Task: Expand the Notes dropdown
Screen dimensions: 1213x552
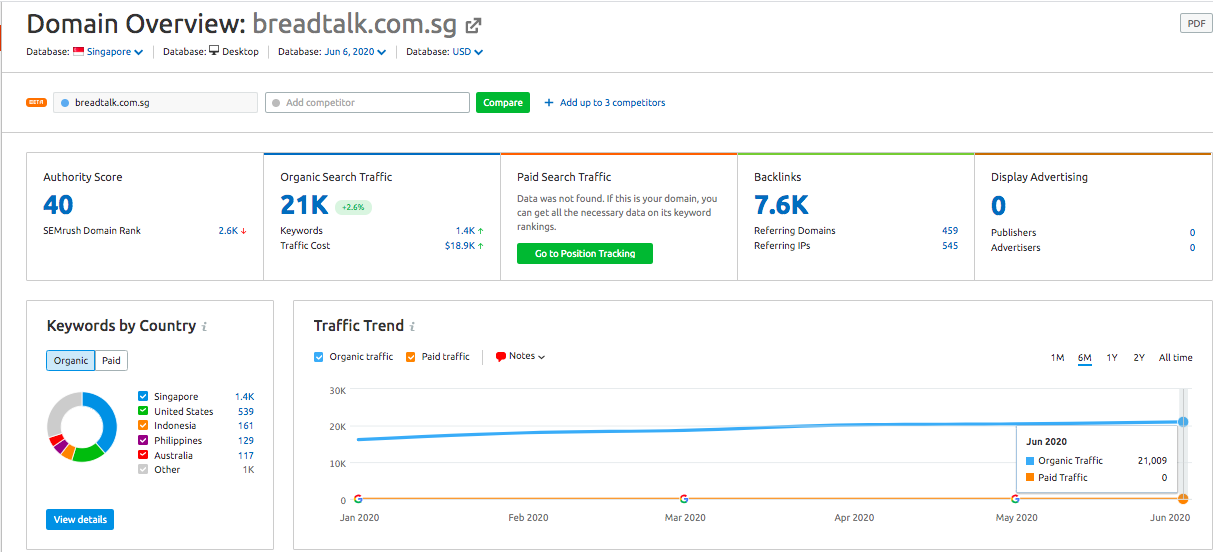Action: (527, 357)
